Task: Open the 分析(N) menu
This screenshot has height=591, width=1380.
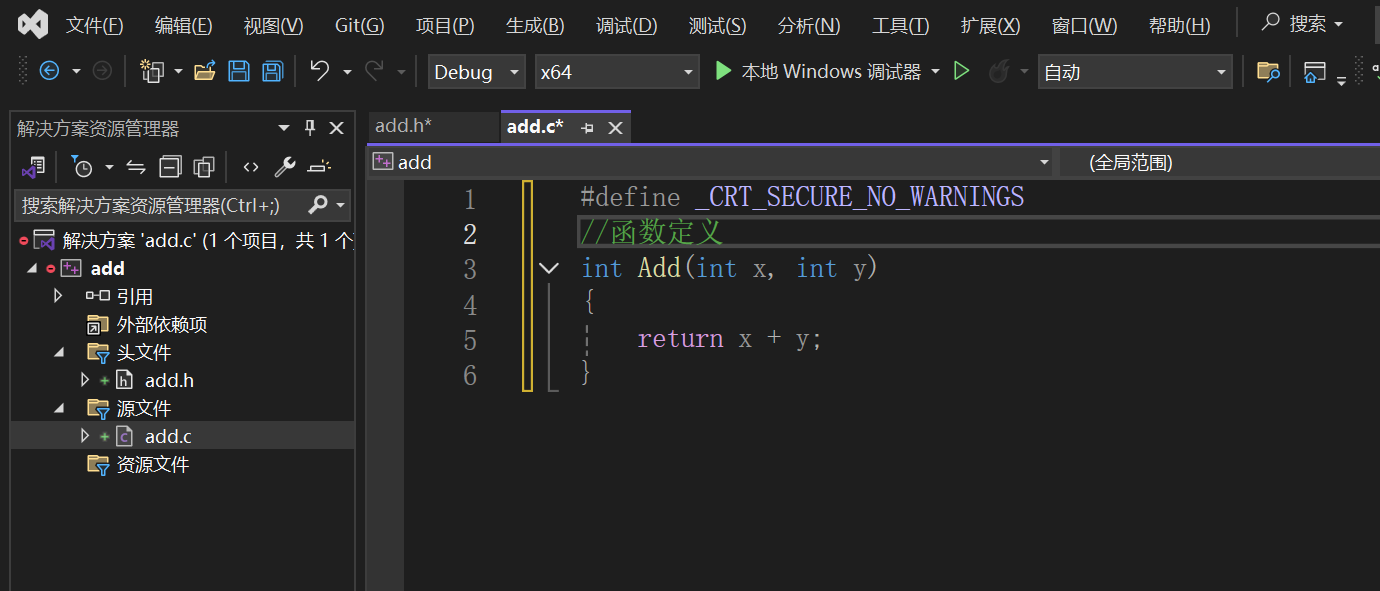Action: pyautogui.click(x=808, y=25)
